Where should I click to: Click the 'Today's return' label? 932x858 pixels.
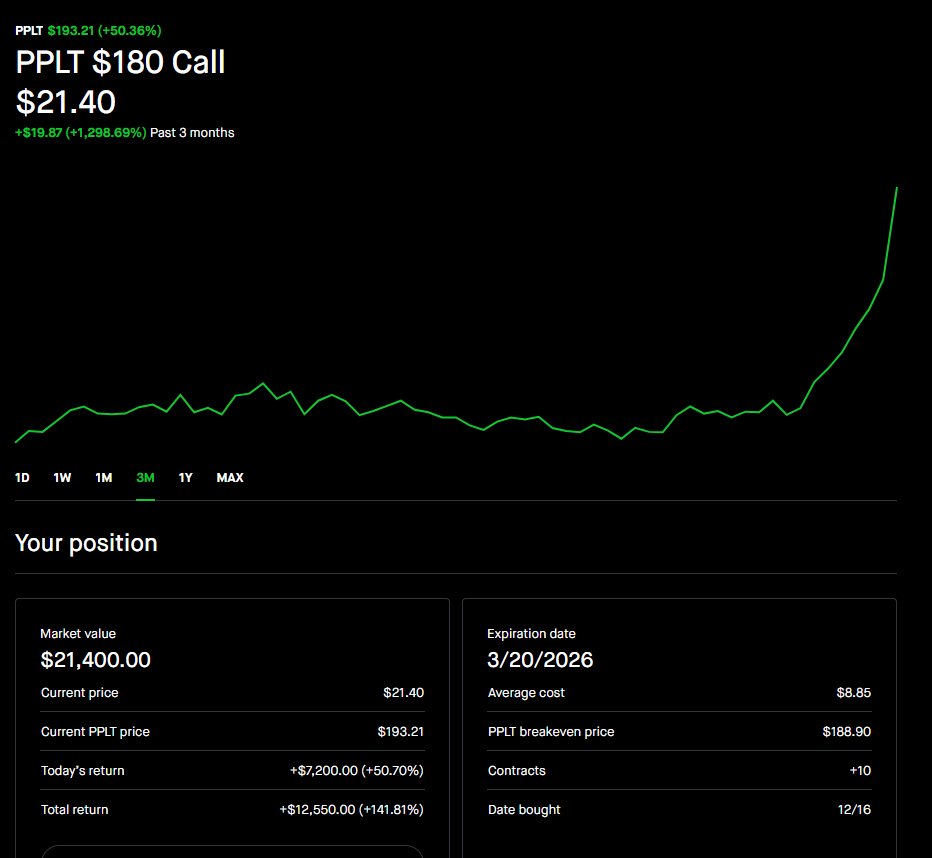click(x=83, y=771)
